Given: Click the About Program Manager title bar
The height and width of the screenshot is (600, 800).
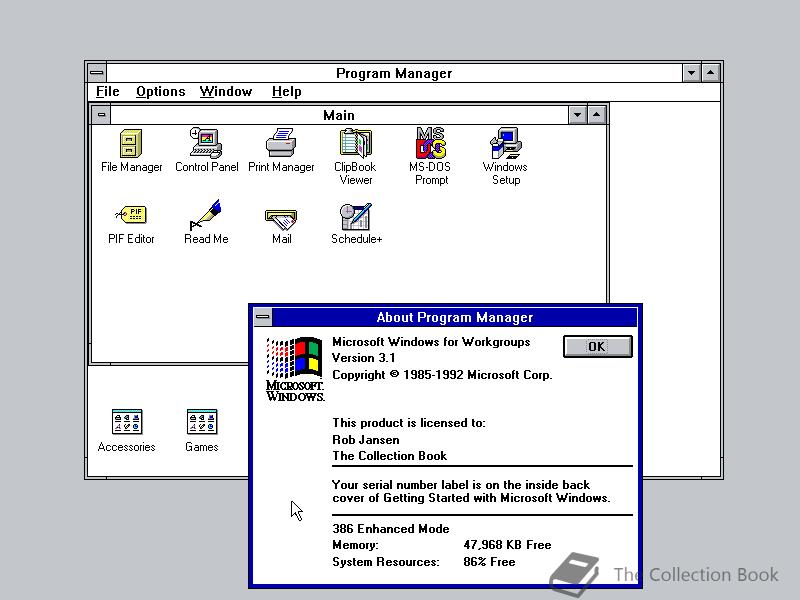Looking at the screenshot, I should click(455, 317).
